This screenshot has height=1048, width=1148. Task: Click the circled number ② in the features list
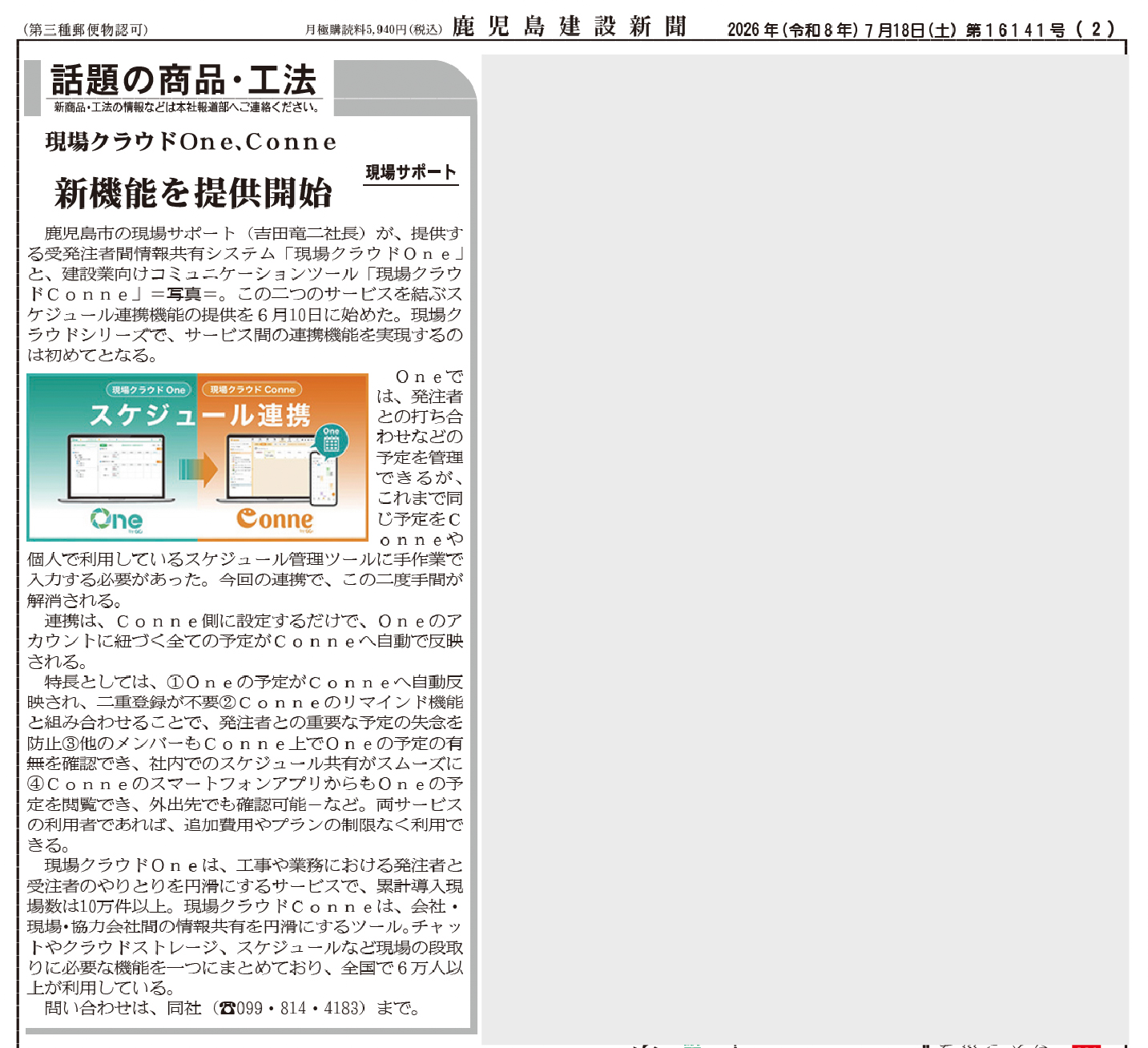click(228, 702)
